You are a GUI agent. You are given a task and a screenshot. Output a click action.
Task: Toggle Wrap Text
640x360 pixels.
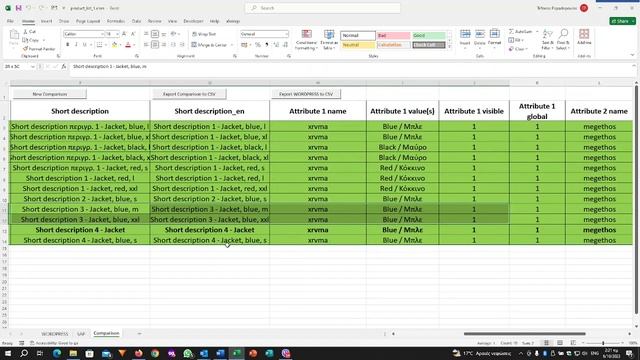tap(204, 34)
